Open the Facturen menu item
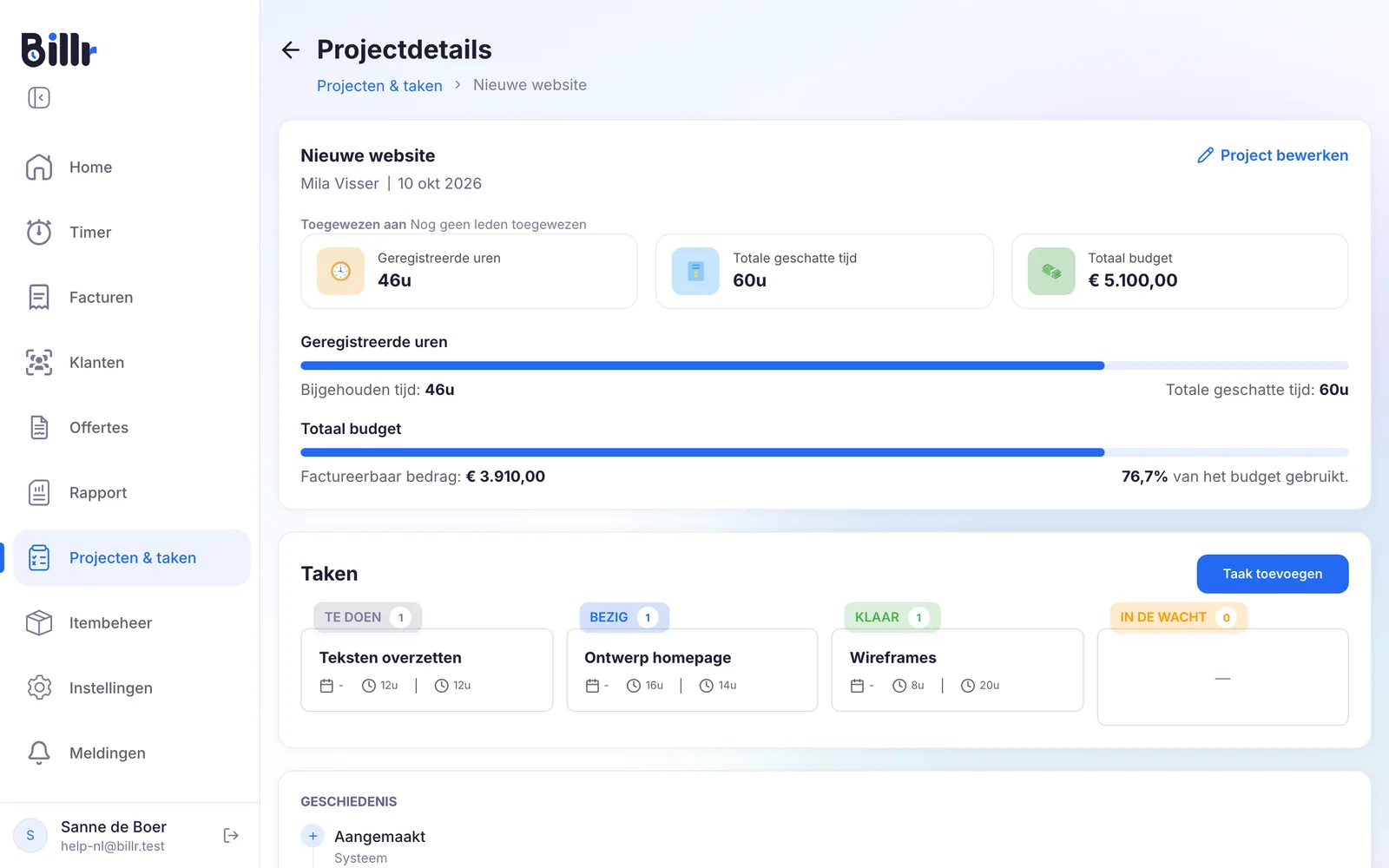Screen dimensions: 1389x868 131,297
